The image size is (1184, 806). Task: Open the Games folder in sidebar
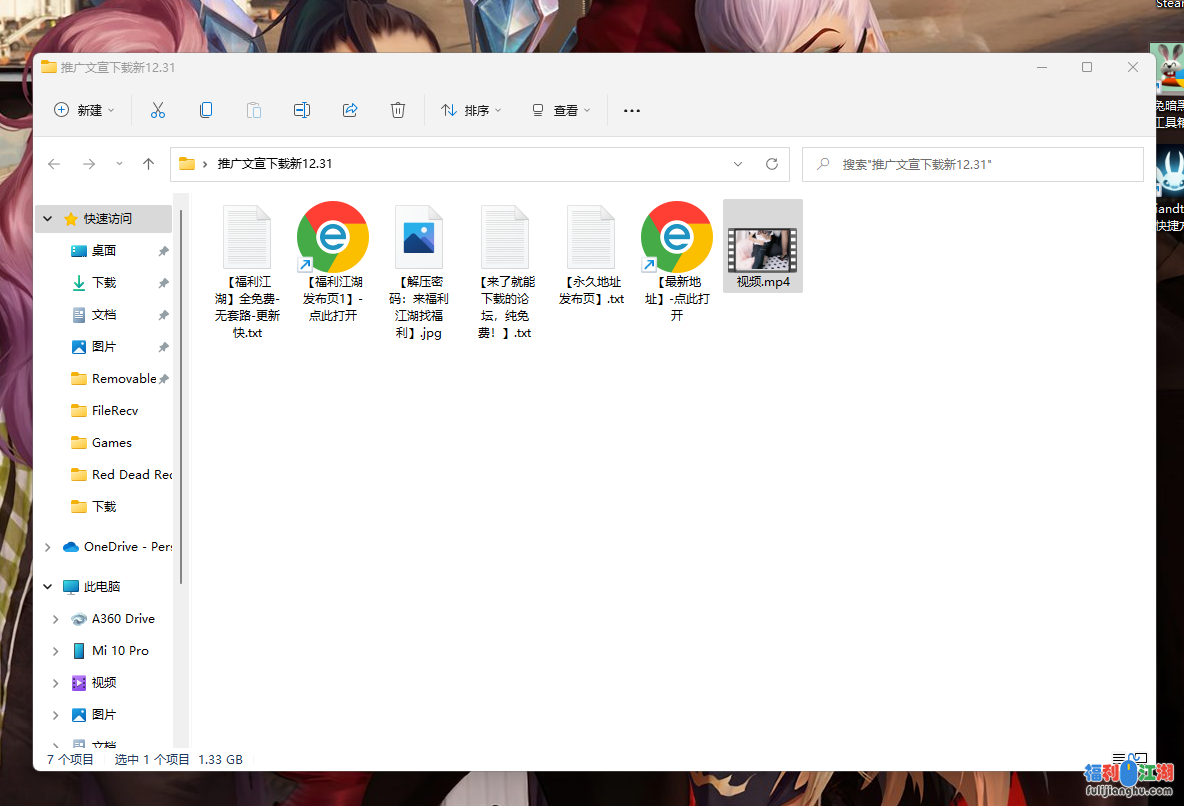point(111,443)
